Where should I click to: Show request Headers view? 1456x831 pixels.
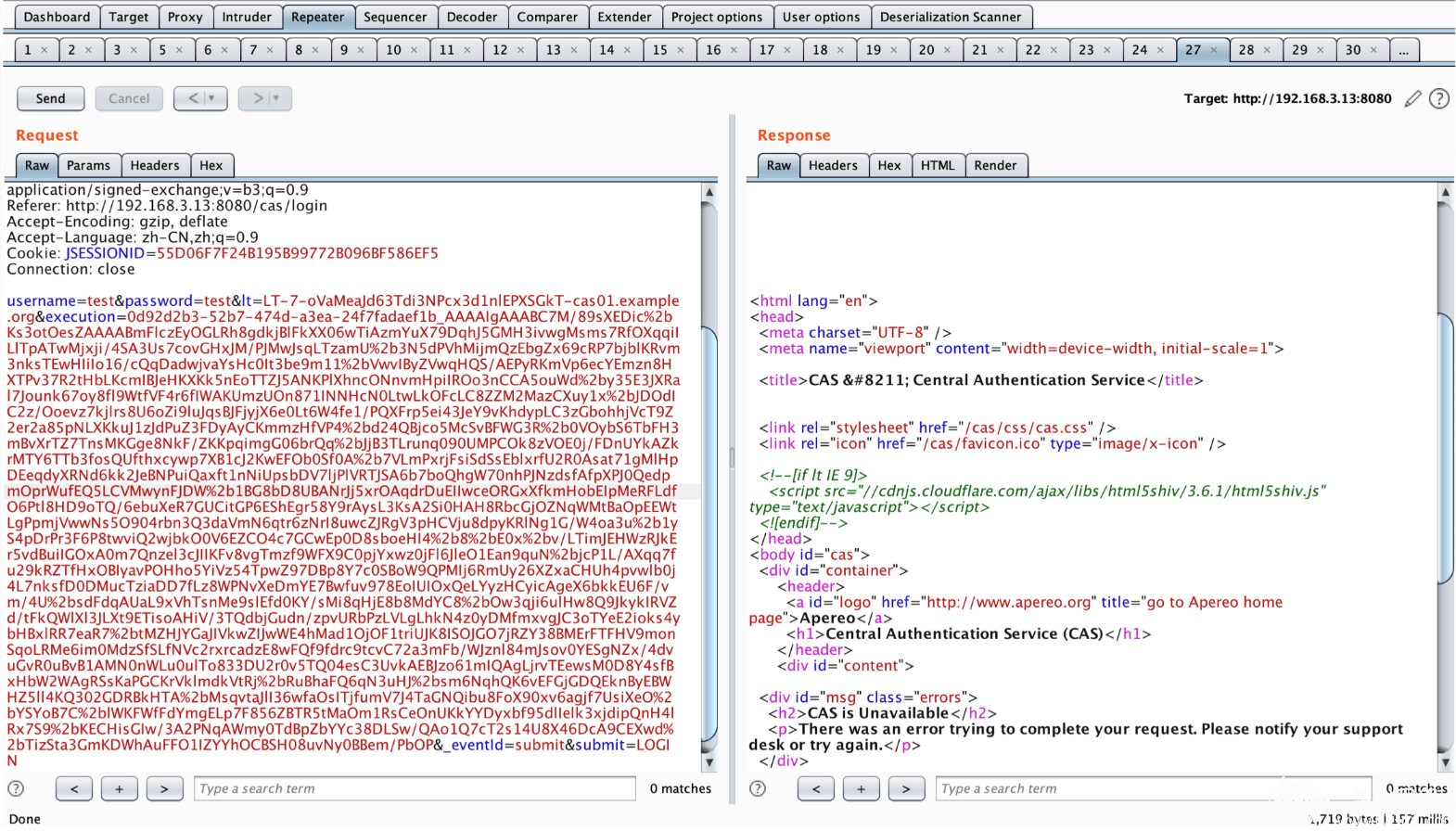point(155,165)
